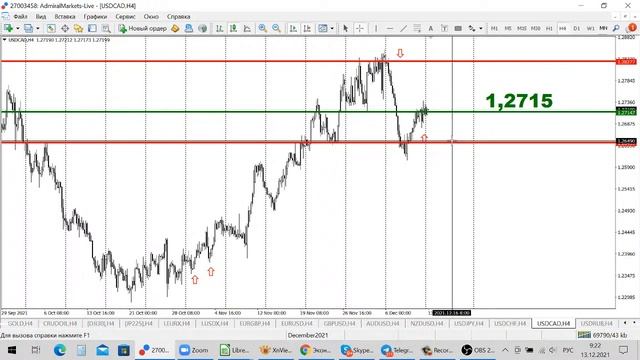640x360 pixels.
Task: Open the Графики menu
Action: pos(96,17)
